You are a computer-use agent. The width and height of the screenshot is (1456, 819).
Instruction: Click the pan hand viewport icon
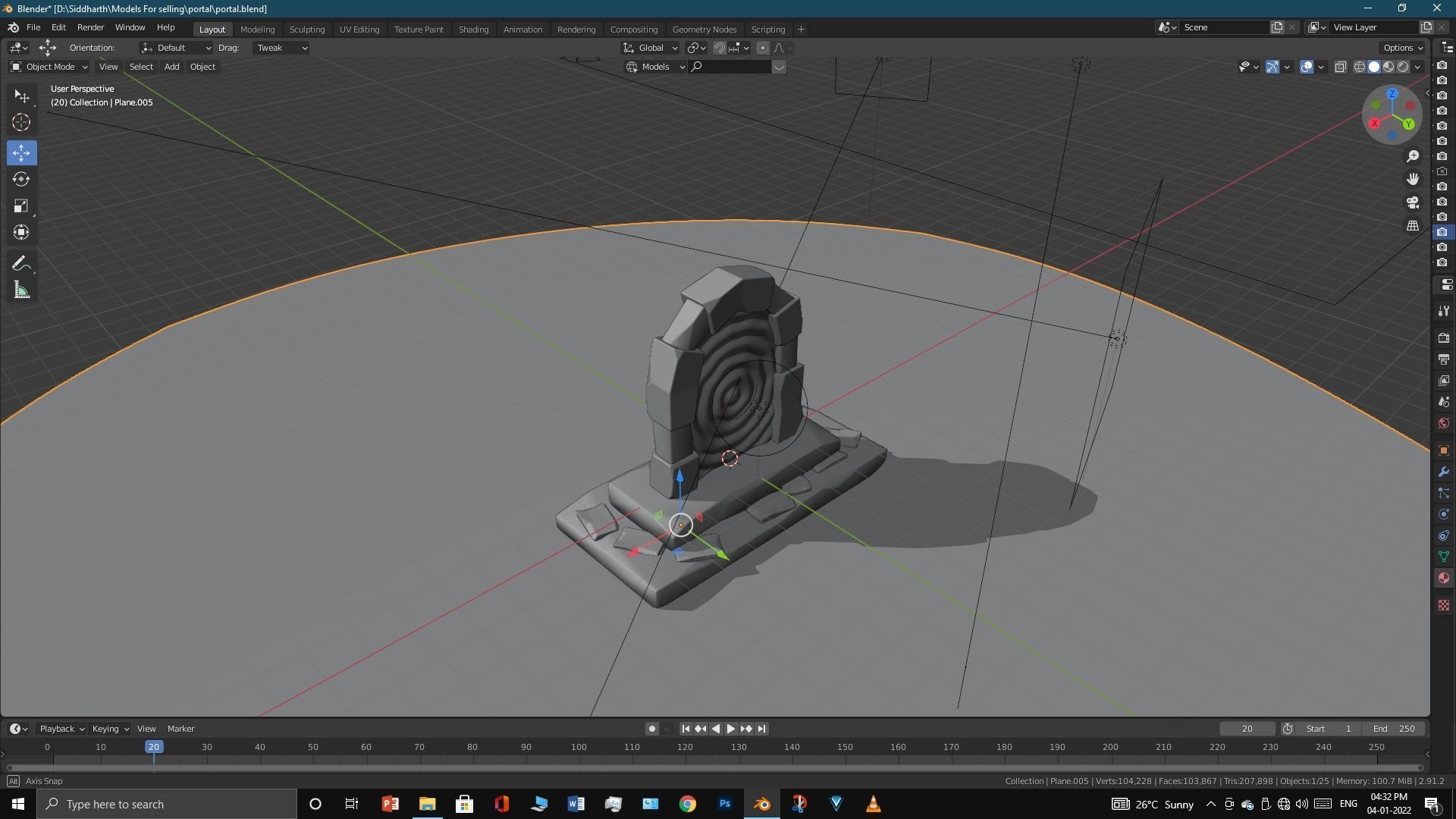point(1413,179)
